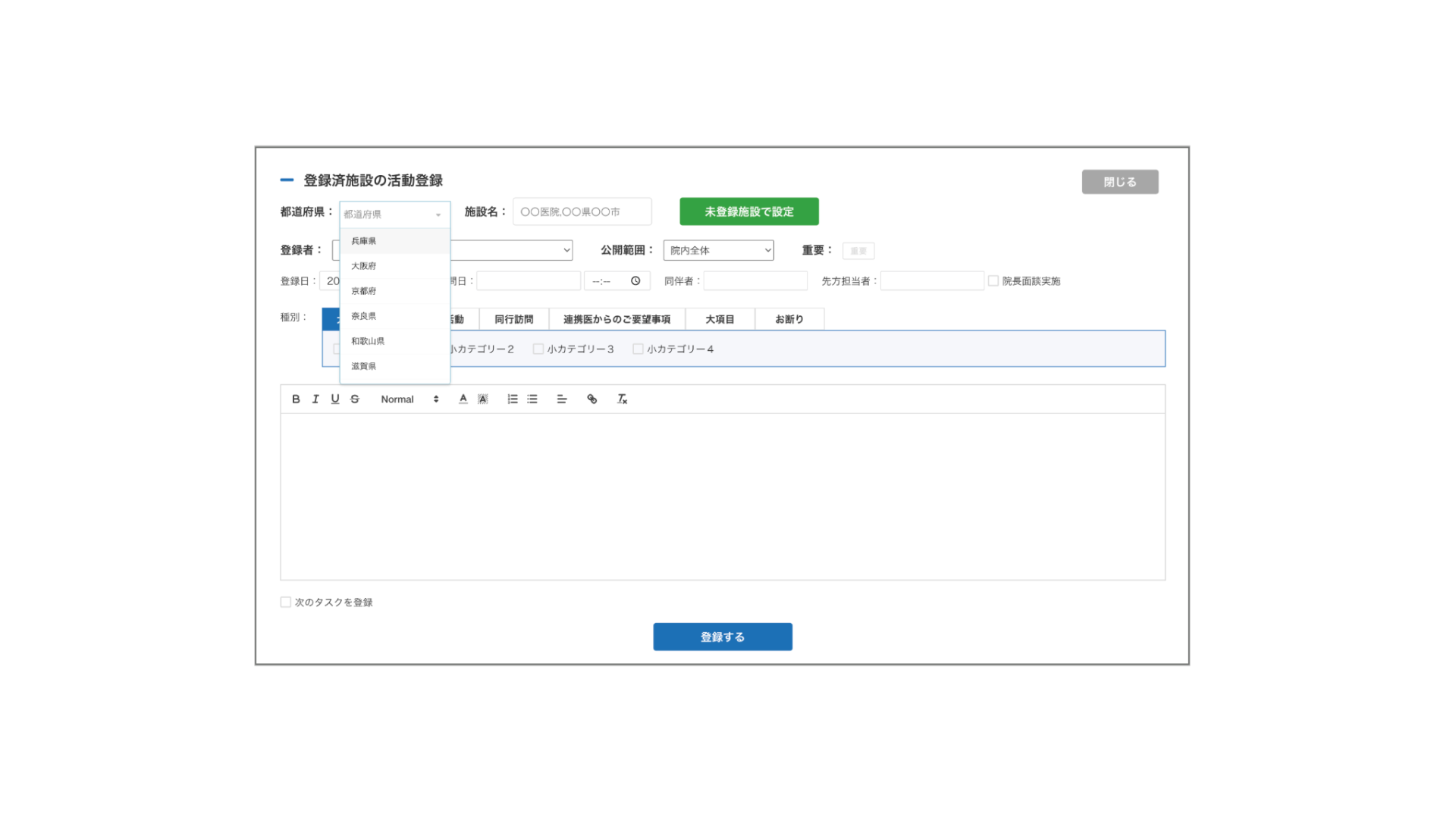Toggle bold formatting in editor toolbar

pyautogui.click(x=296, y=399)
